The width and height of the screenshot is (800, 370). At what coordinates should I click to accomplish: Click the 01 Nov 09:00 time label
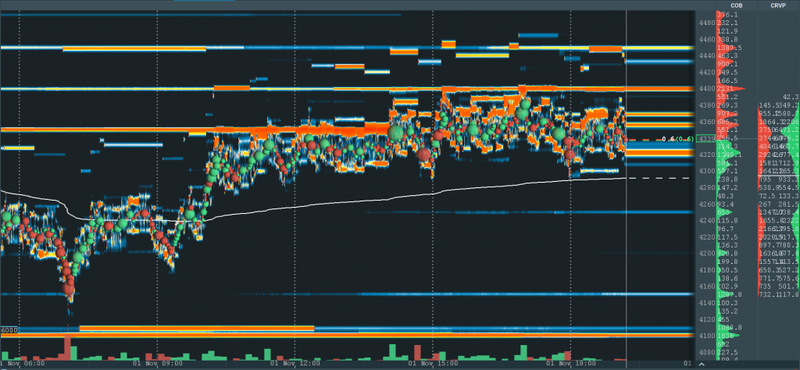157,363
